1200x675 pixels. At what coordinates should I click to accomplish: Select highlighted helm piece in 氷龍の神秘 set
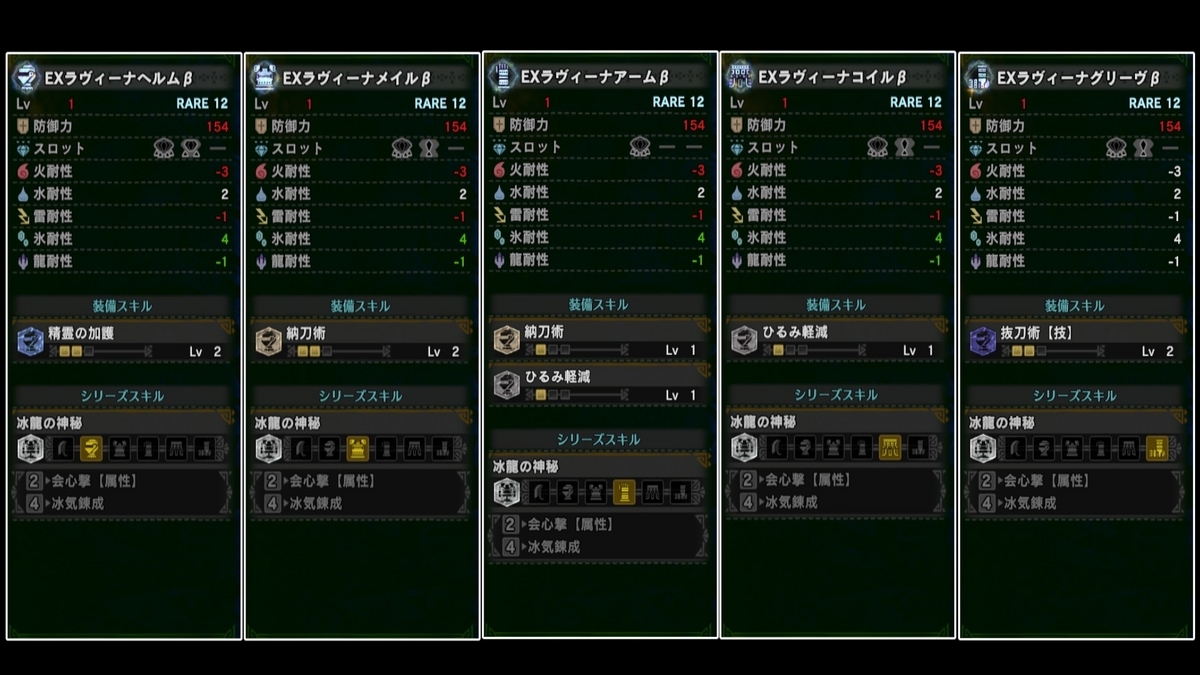point(91,448)
